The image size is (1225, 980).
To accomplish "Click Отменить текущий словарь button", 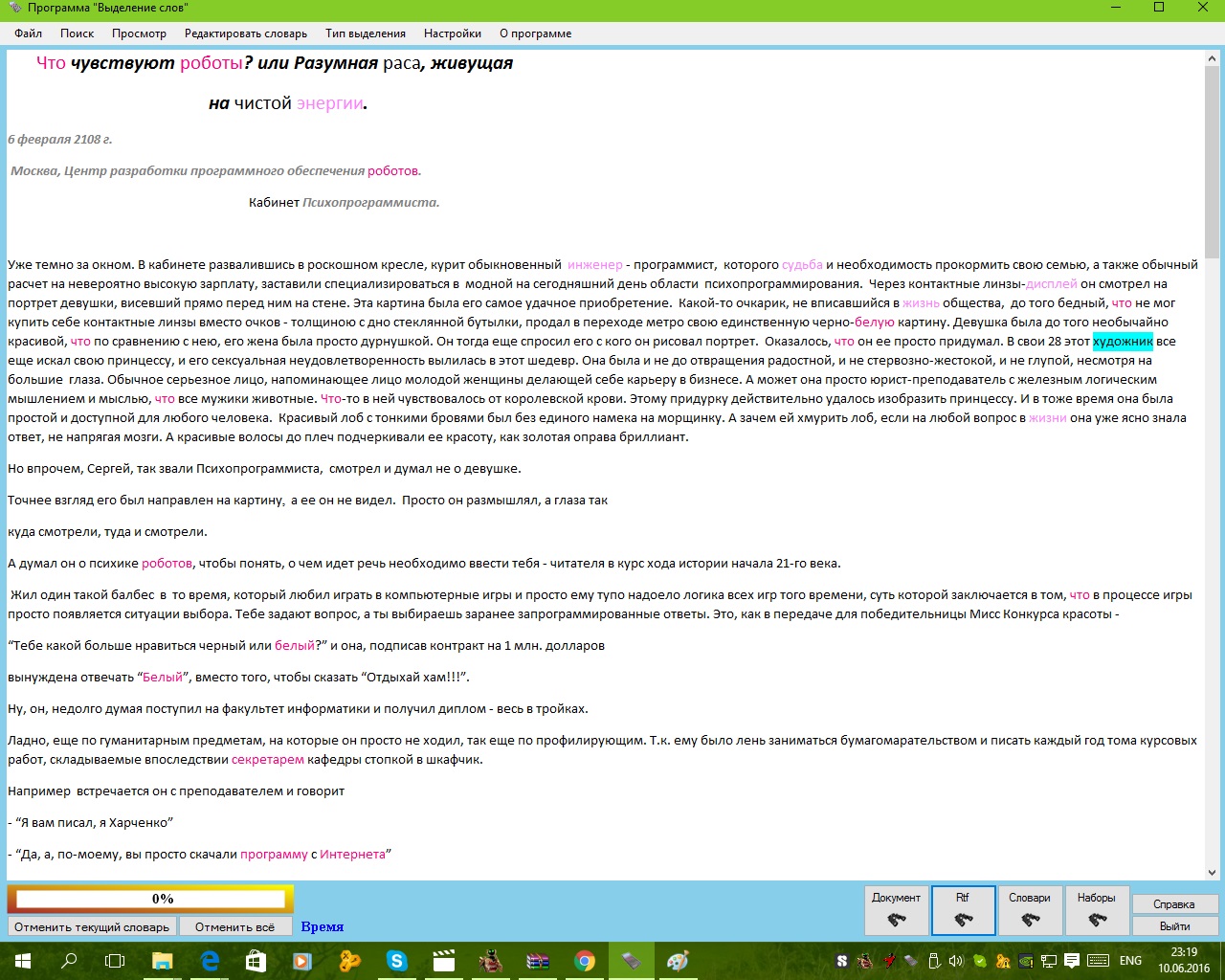I will [92, 926].
